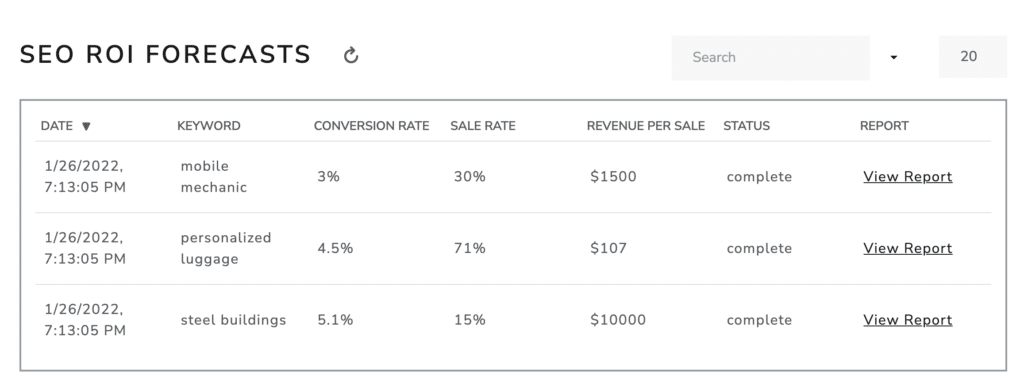Select the personalized luggage keyword cell
The image size is (1024, 383).
(x=225, y=248)
